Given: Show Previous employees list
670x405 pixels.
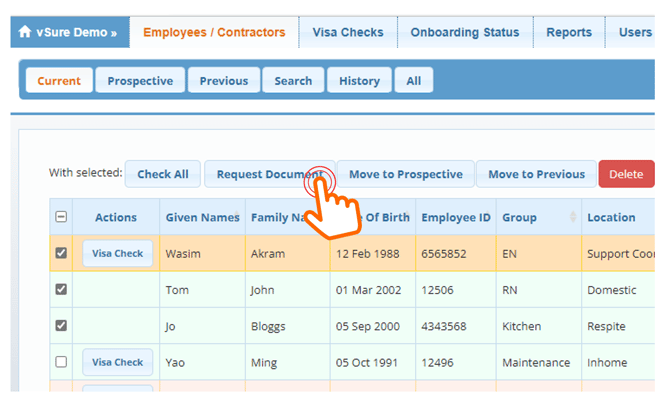Looking at the screenshot, I should click(x=224, y=81).
